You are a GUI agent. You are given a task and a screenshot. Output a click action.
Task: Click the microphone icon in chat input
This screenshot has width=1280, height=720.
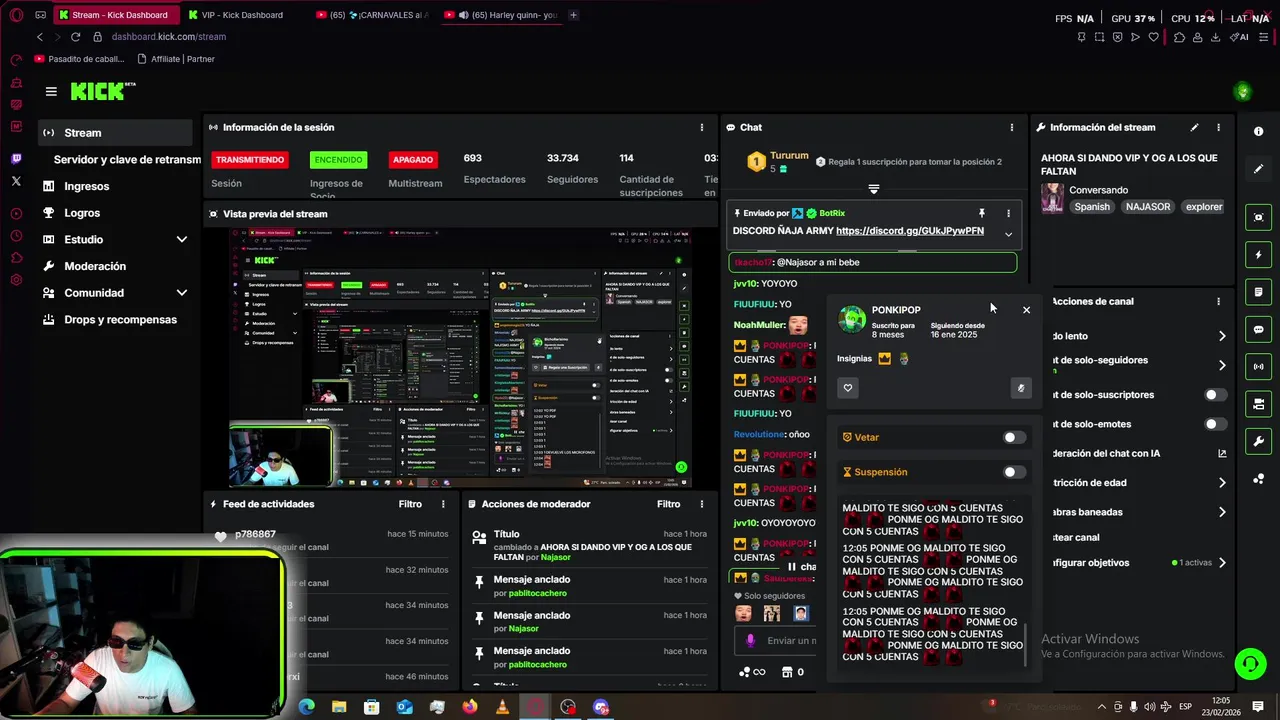click(751, 640)
